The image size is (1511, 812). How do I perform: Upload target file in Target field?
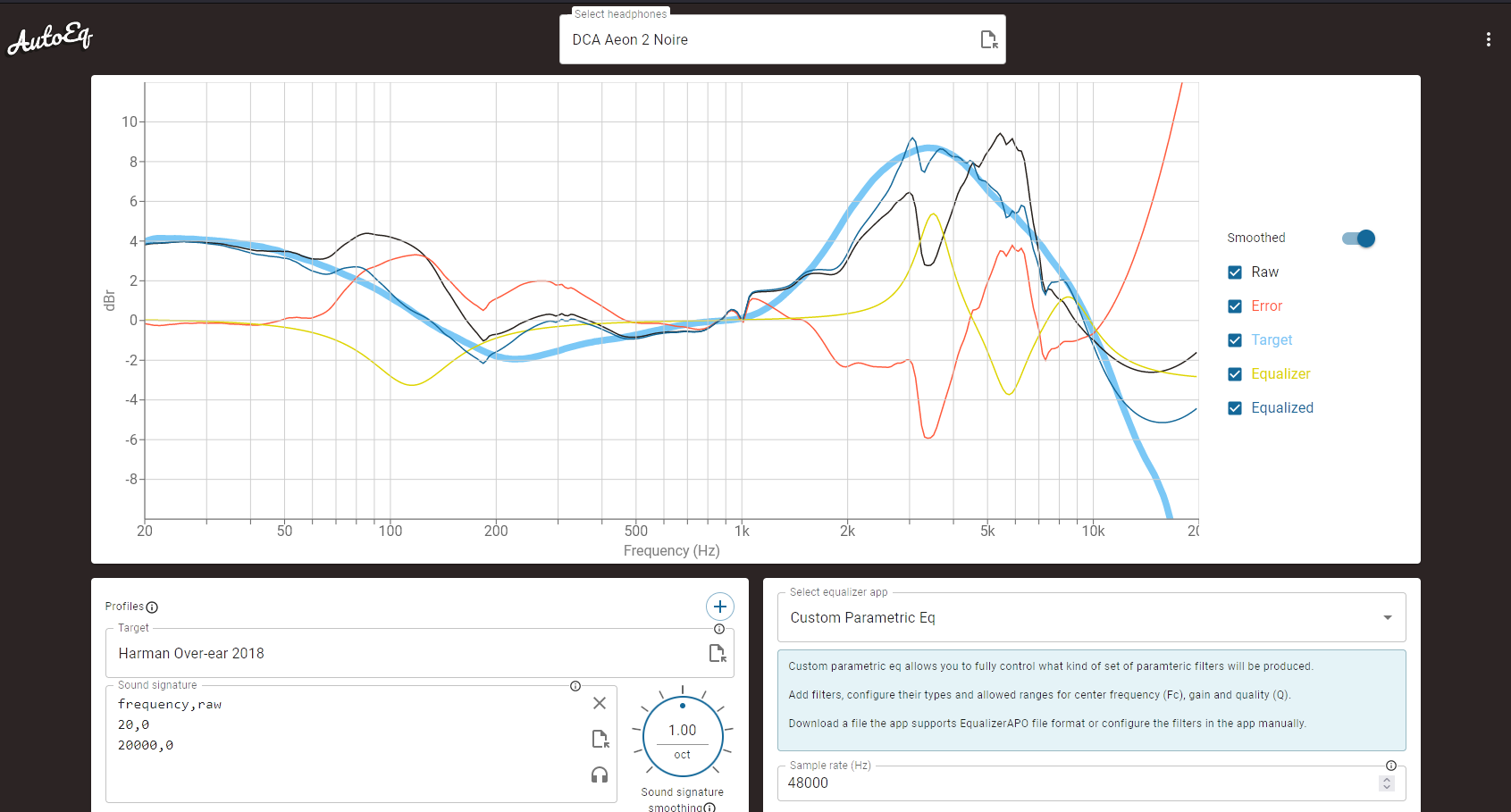tap(717, 653)
